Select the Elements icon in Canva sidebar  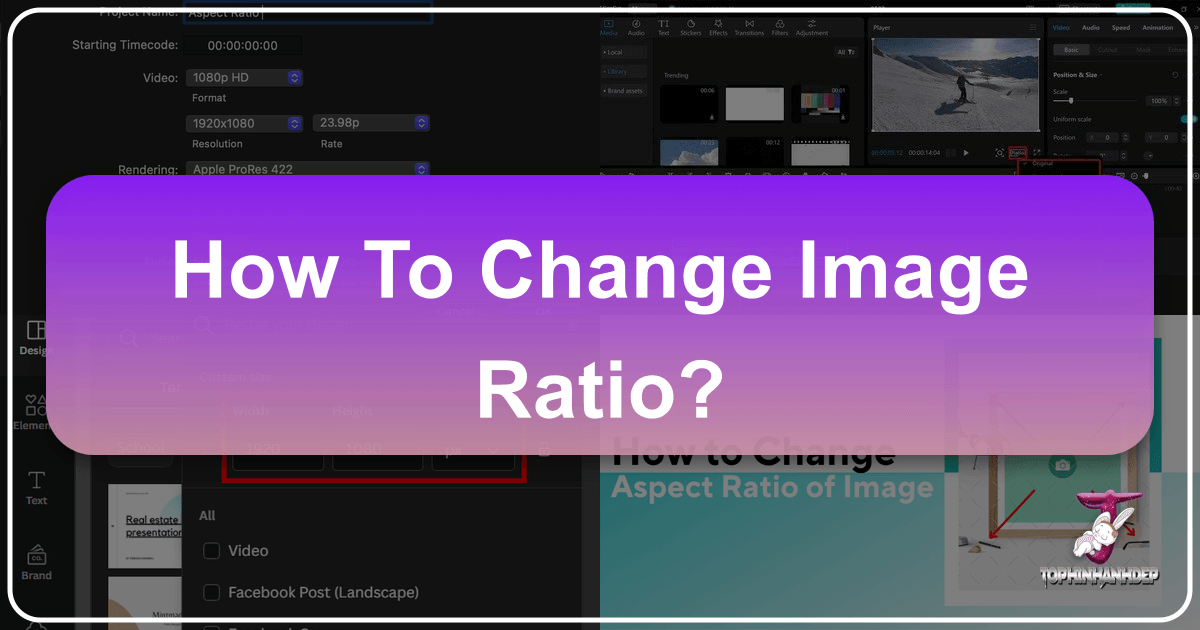(34, 410)
